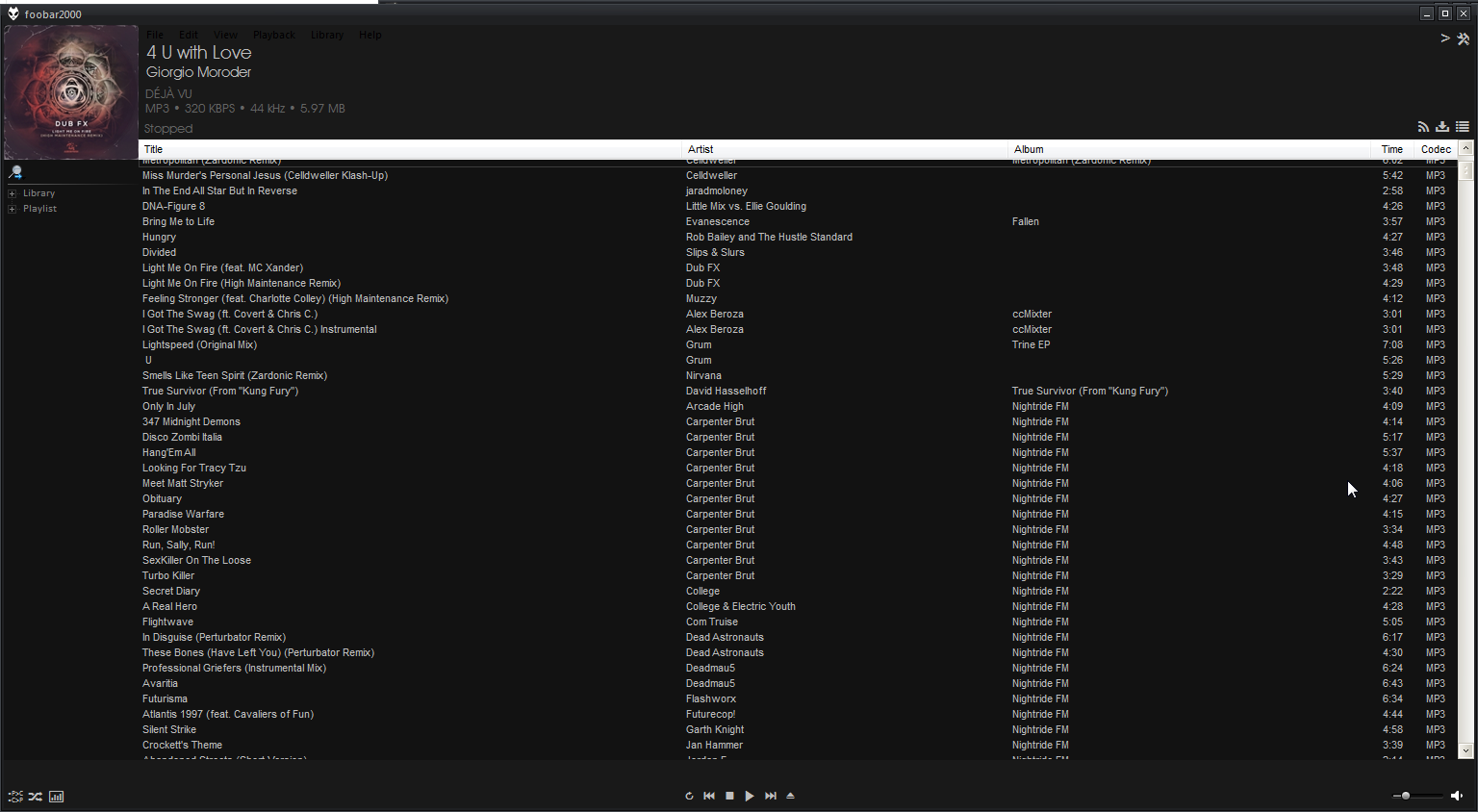Click the scrollbar up arrow

pos(1466,148)
